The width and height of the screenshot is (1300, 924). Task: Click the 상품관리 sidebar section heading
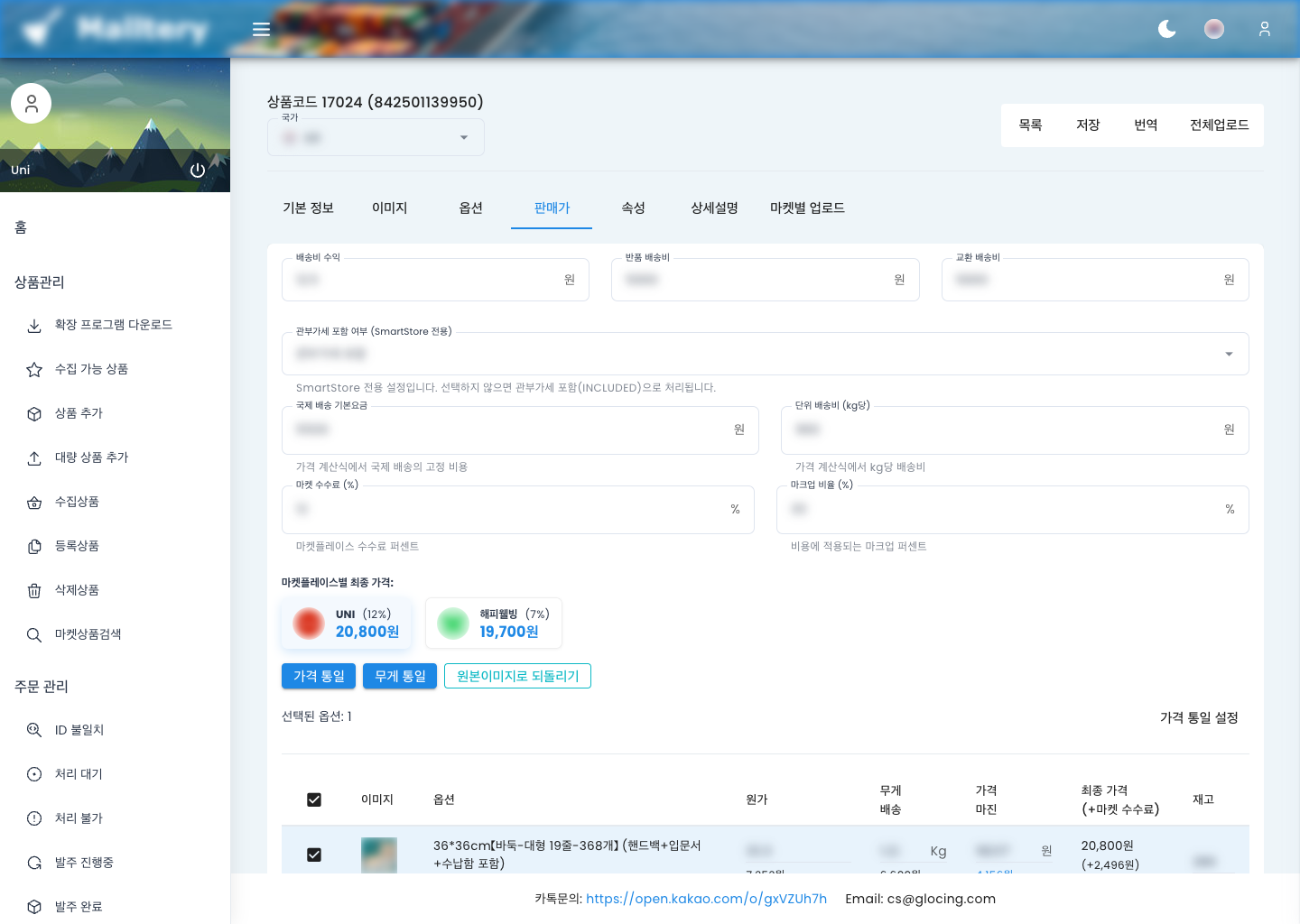coord(40,282)
